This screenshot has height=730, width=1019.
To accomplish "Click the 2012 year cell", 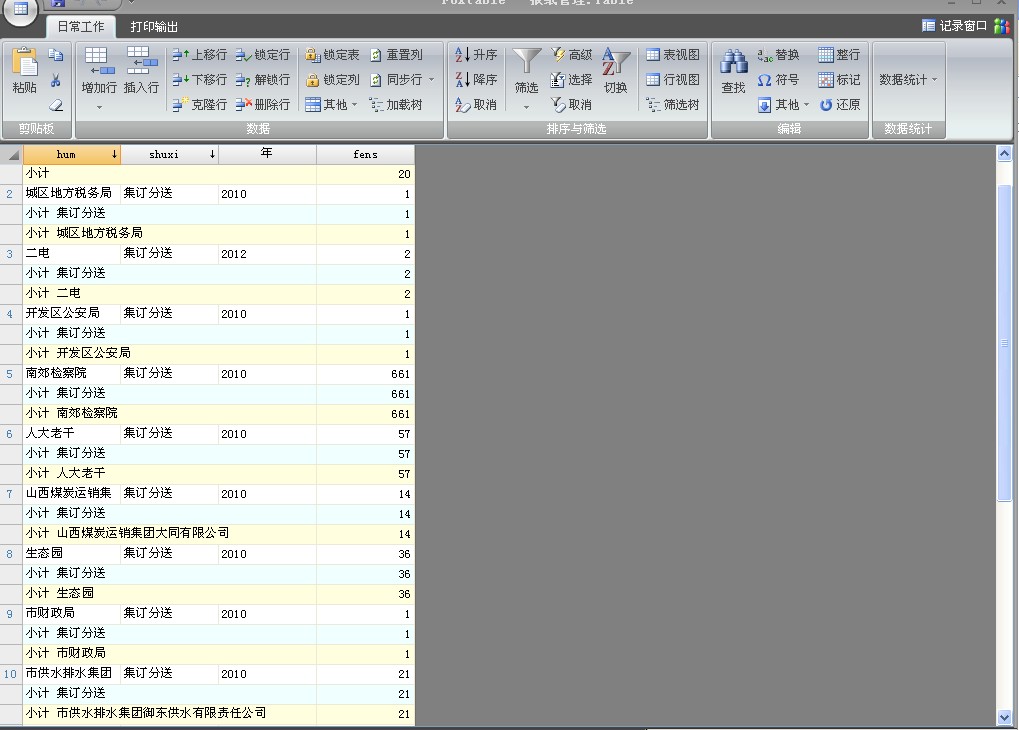I will (x=267, y=254).
